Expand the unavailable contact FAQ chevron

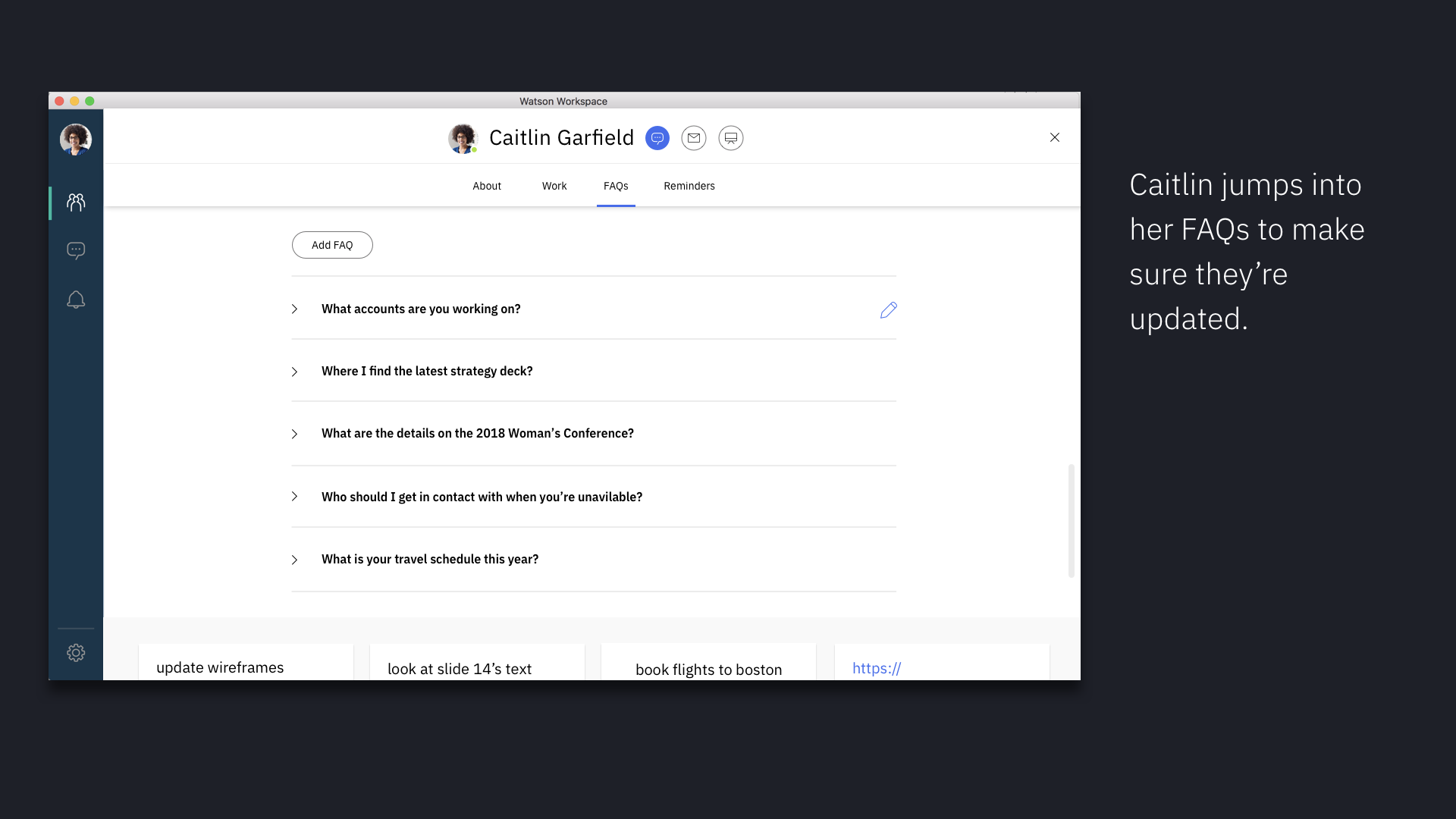pos(295,497)
